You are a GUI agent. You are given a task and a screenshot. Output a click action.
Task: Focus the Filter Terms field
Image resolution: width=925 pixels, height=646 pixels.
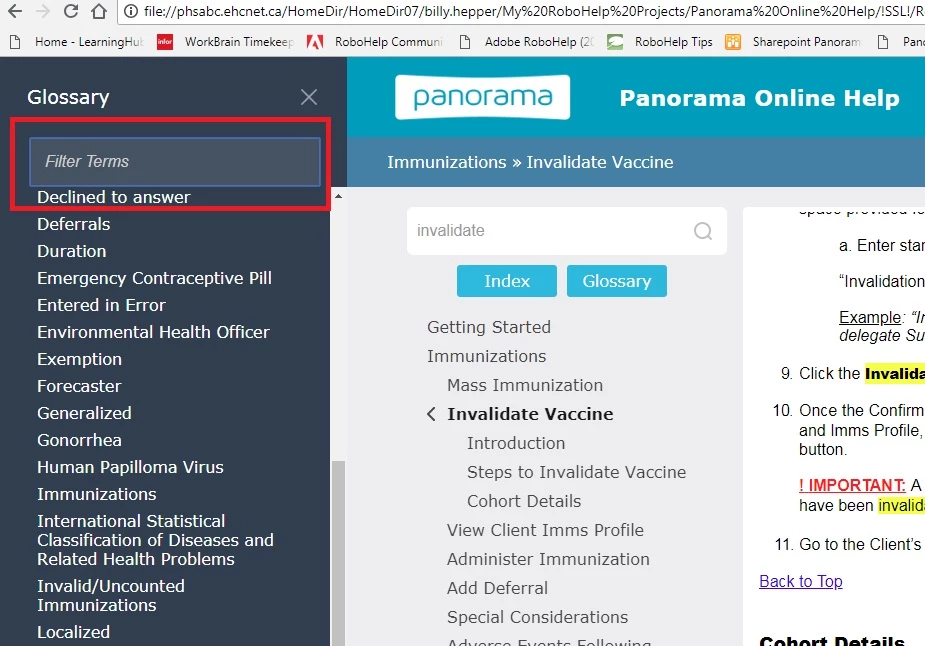175,161
